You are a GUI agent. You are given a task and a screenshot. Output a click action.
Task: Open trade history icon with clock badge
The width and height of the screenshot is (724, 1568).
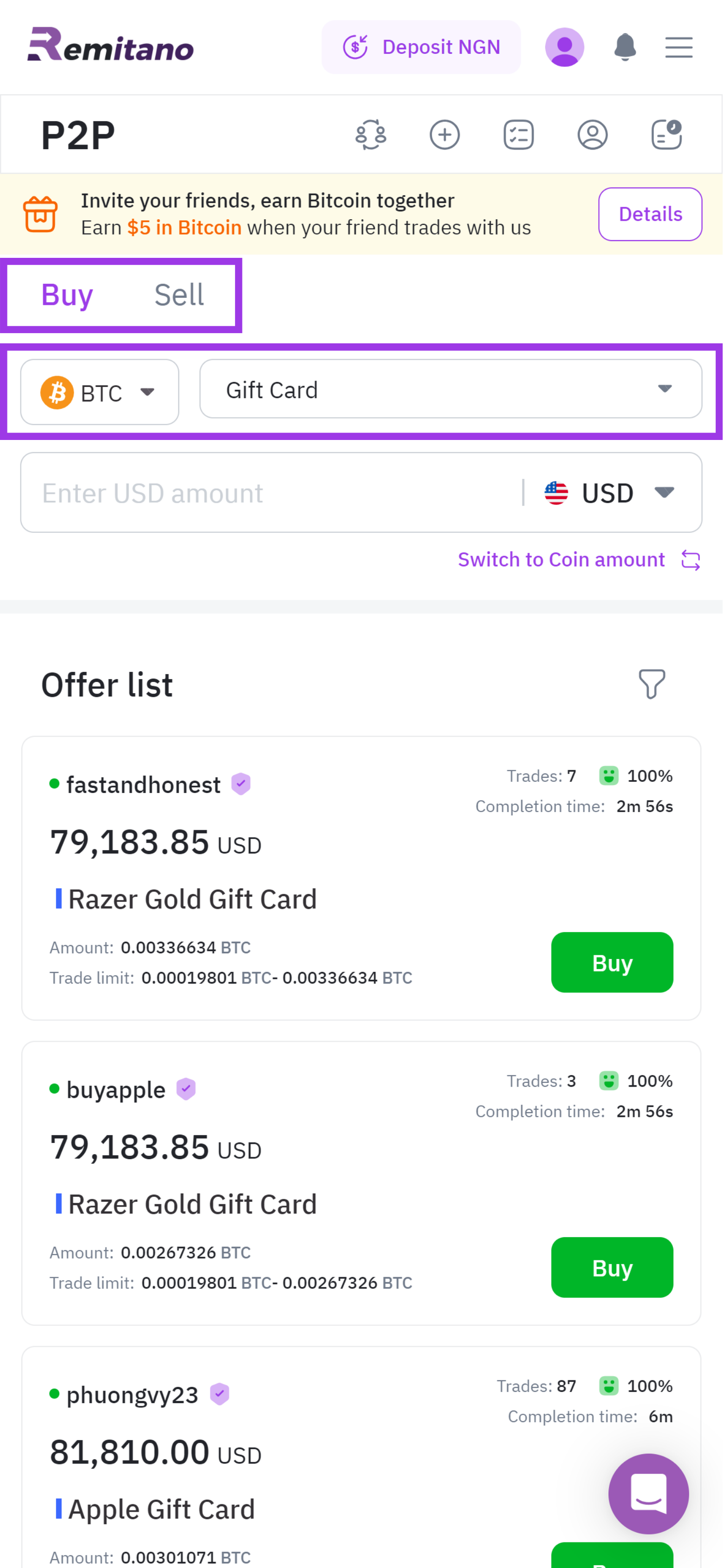point(665,135)
